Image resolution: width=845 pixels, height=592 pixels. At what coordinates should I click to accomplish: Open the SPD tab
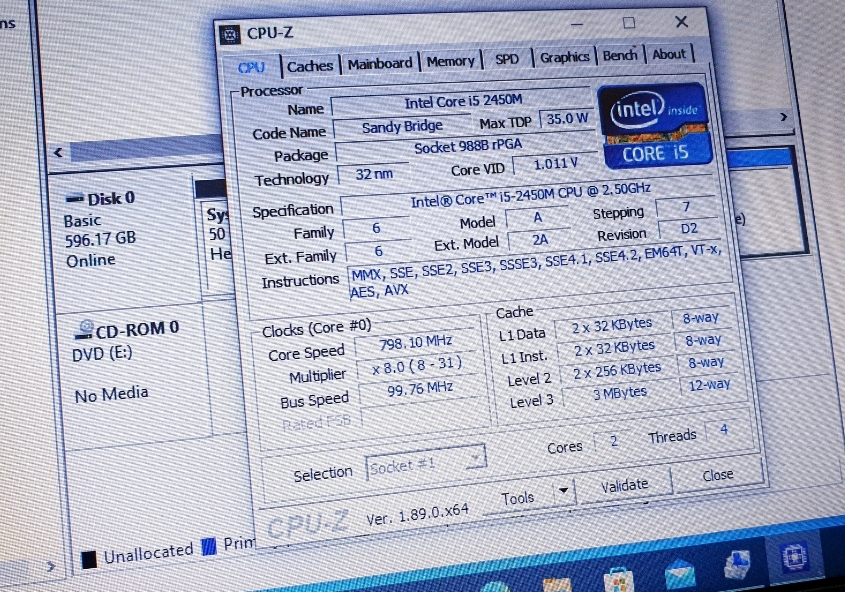[507, 59]
